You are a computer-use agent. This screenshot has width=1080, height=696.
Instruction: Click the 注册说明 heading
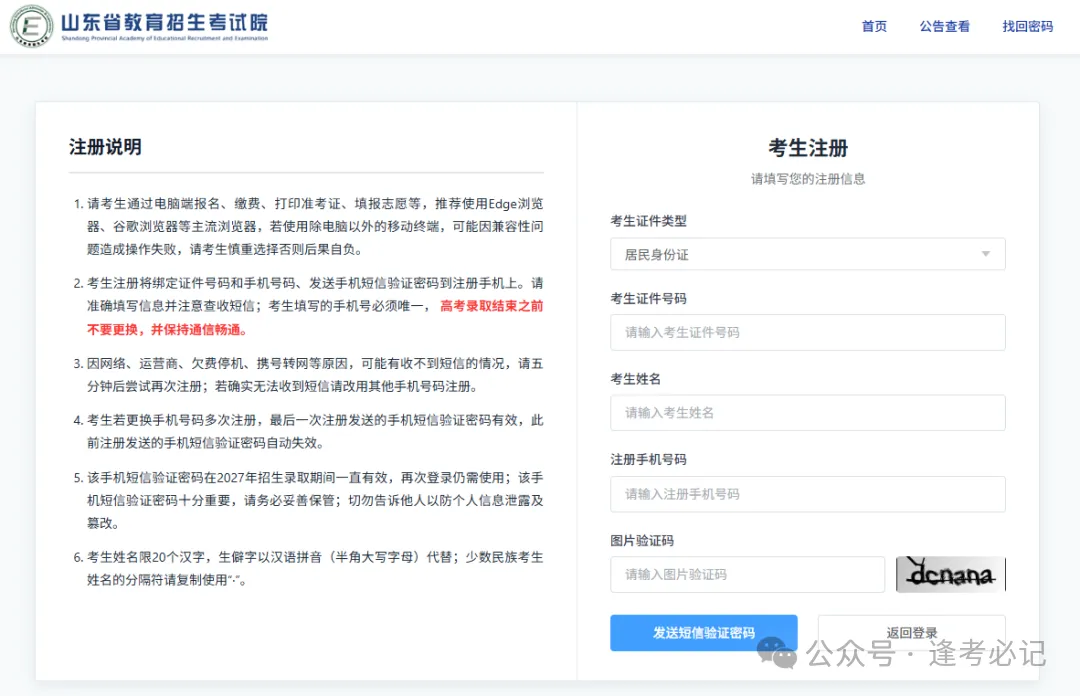click(x=105, y=147)
